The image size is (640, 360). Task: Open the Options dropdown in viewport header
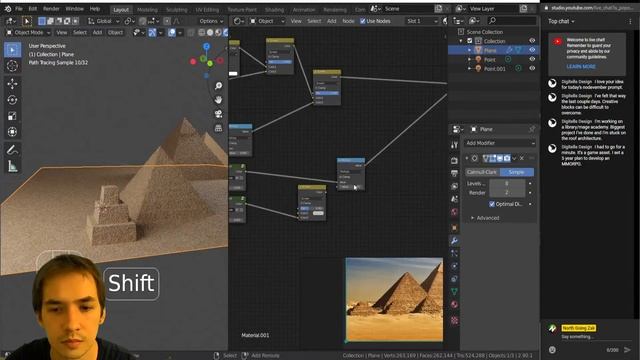211,21
